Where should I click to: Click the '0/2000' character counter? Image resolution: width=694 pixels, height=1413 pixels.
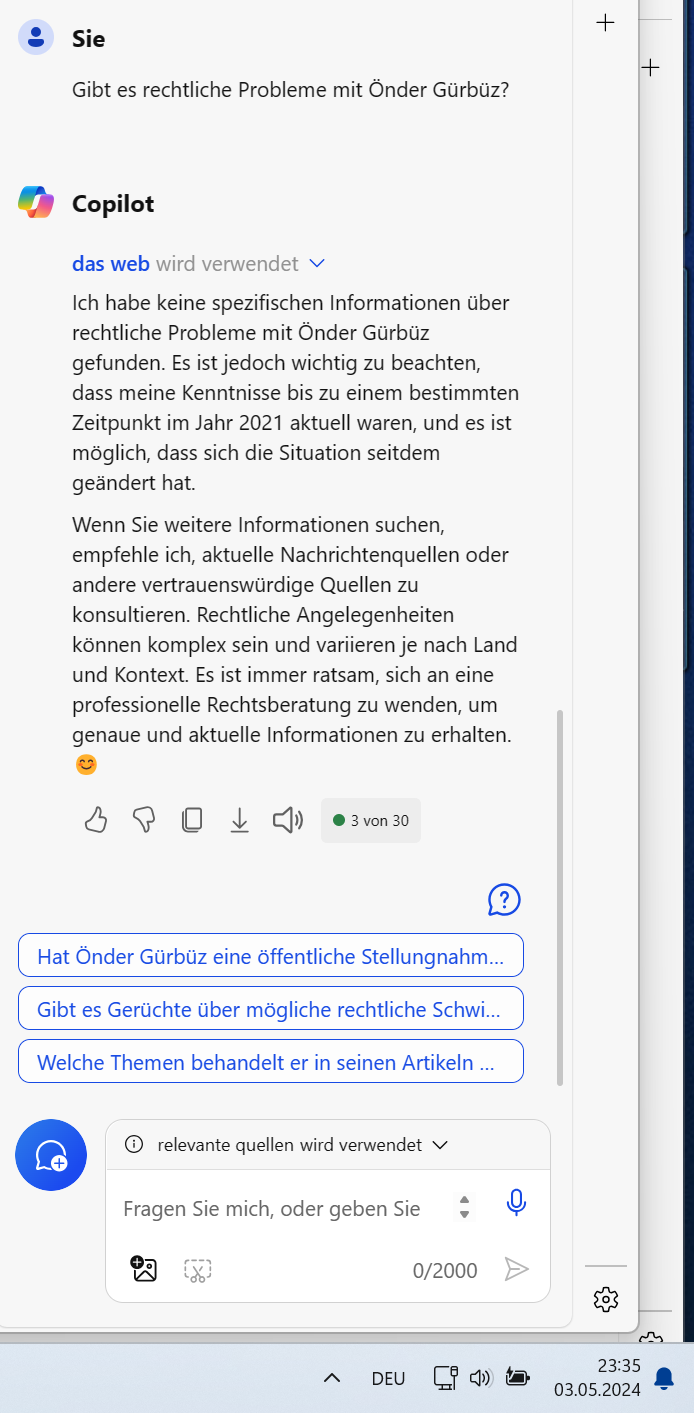[x=445, y=1270]
